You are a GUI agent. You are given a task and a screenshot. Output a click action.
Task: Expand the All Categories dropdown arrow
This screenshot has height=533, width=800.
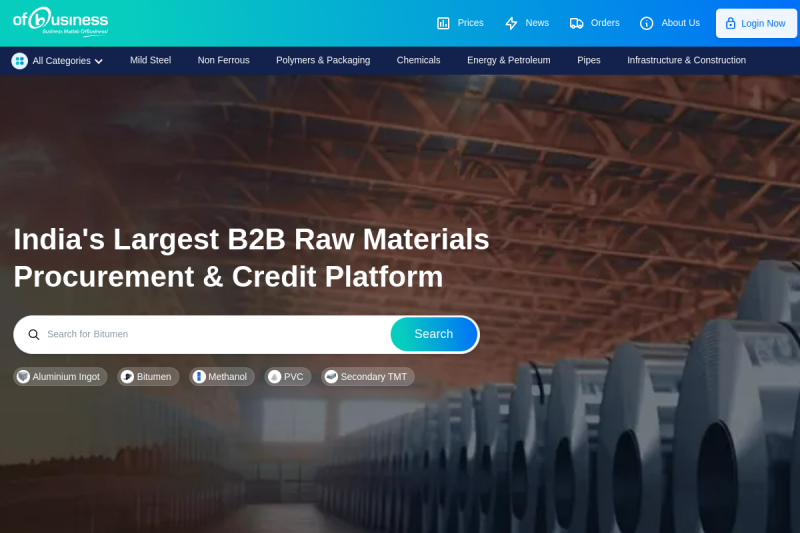99,62
